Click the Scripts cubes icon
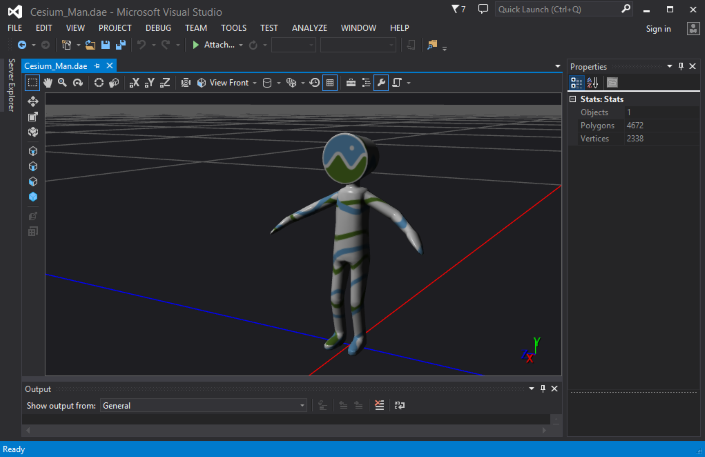Viewport: 705px width, 457px height. [291, 83]
